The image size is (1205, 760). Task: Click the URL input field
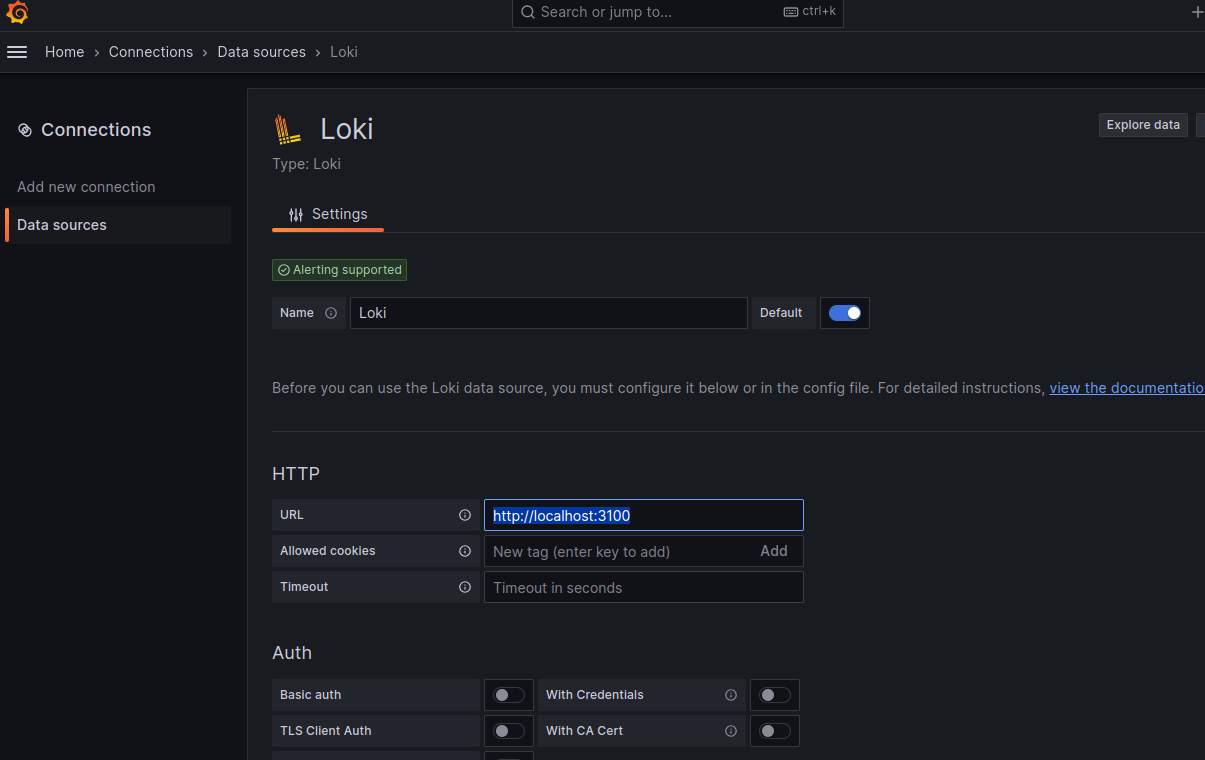(644, 515)
